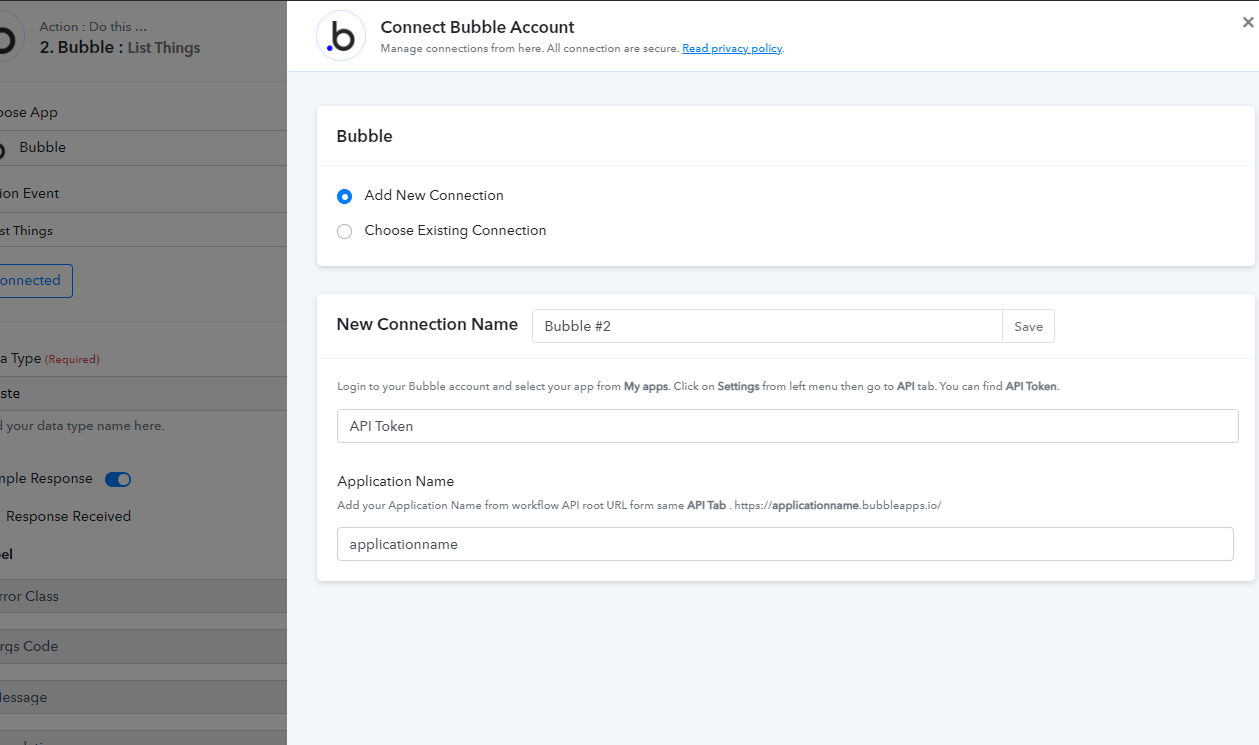Select Add New Connection radio button
This screenshot has height=745, width=1259.
click(345, 196)
